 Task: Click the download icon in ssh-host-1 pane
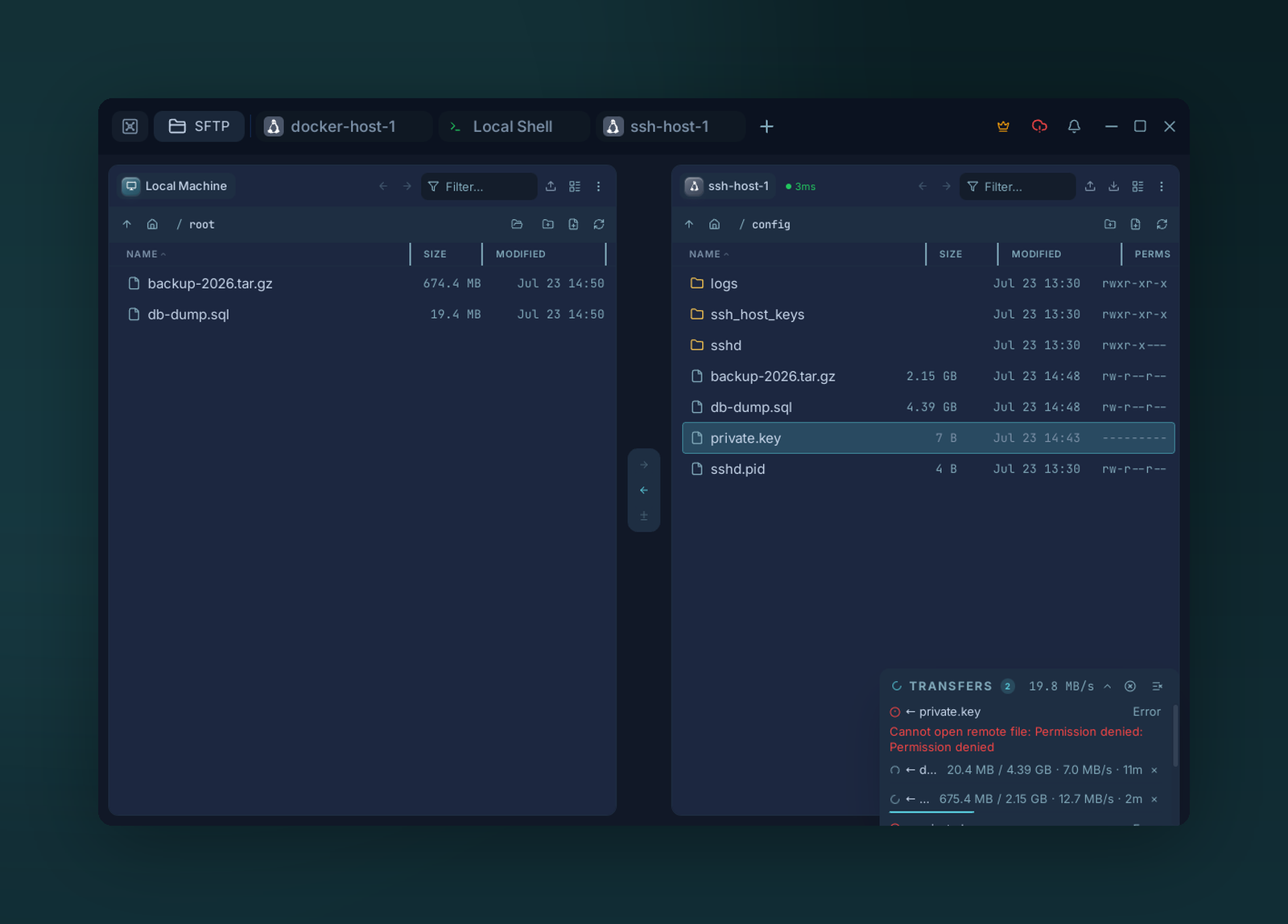tap(1113, 186)
